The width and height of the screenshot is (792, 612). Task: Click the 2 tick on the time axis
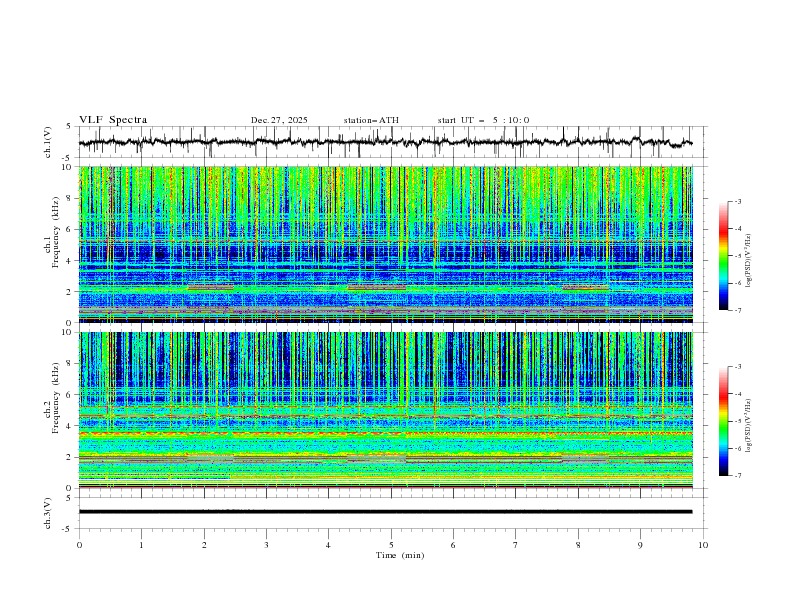click(x=204, y=544)
